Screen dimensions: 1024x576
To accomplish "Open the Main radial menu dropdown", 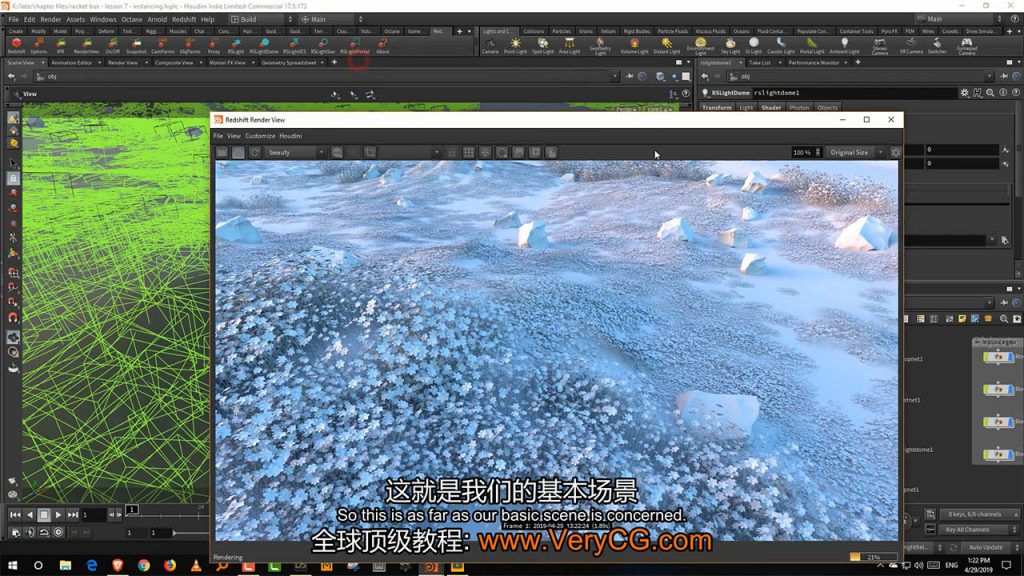I will (x=331, y=20).
